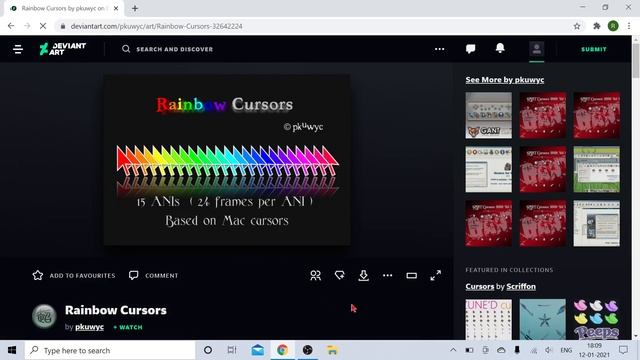Open the GANT icon set thumbnail
This screenshot has height=360, width=640.
click(488, 115)
